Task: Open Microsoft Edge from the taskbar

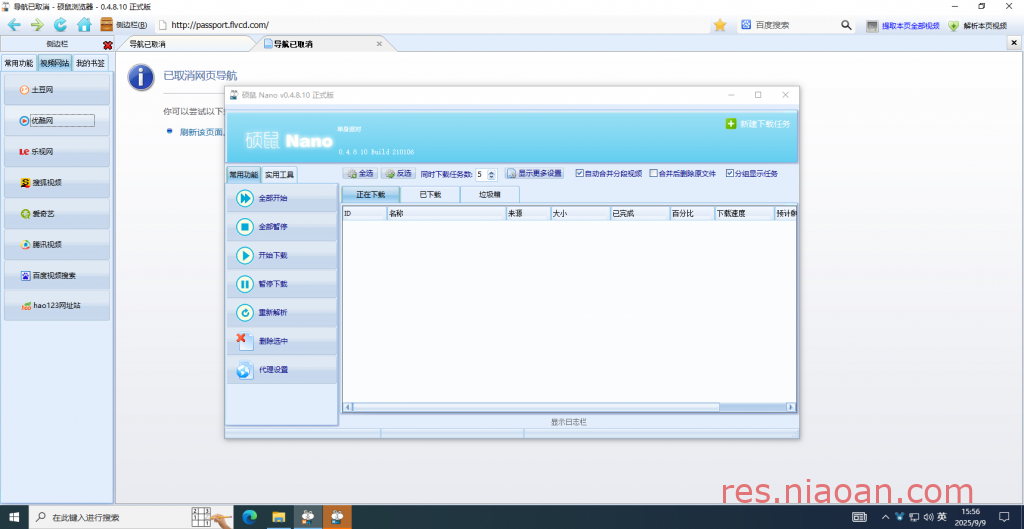Action: [x=249, y=517]
